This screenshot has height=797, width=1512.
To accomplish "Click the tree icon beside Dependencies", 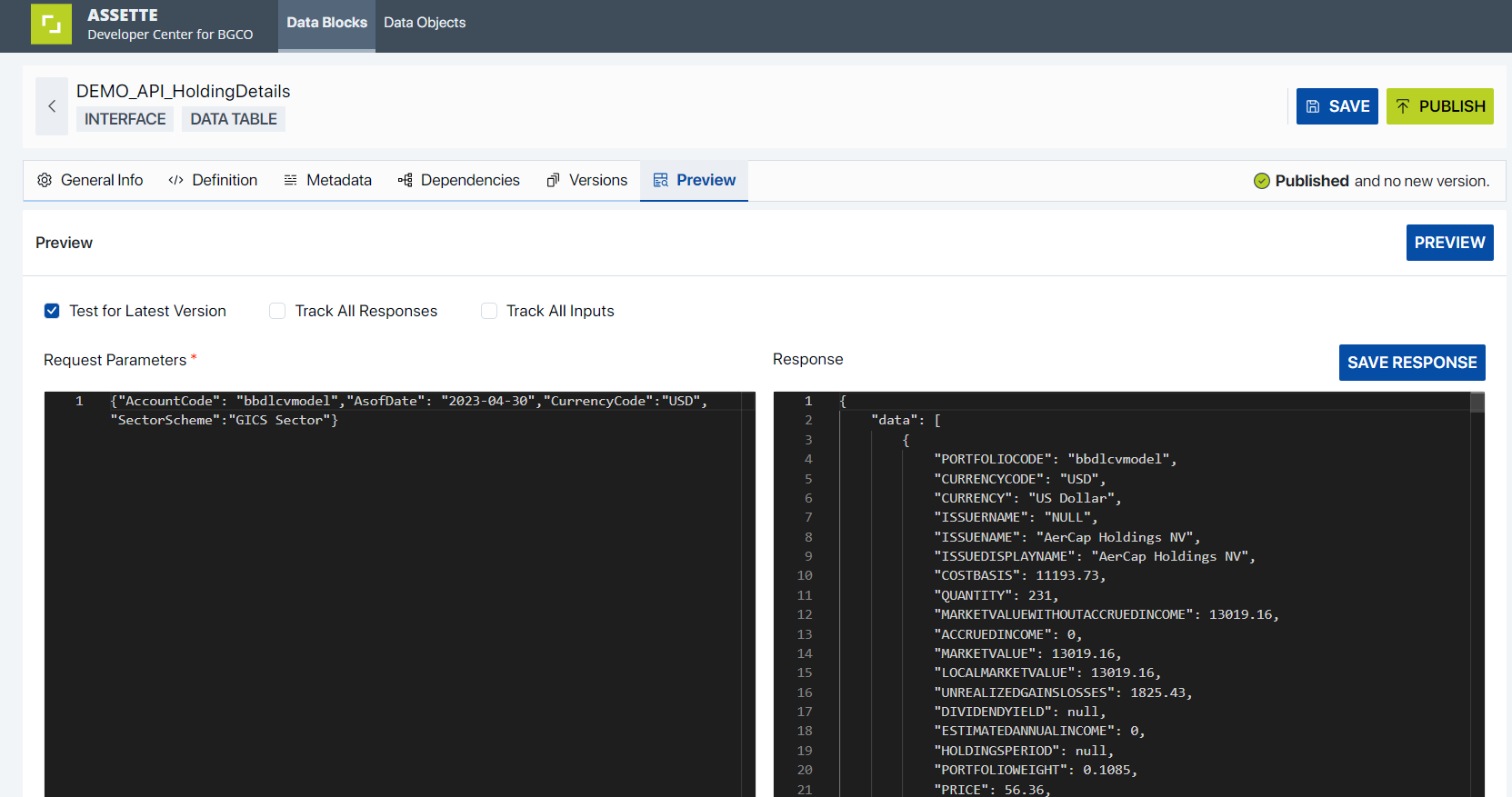I will (406, 180).
